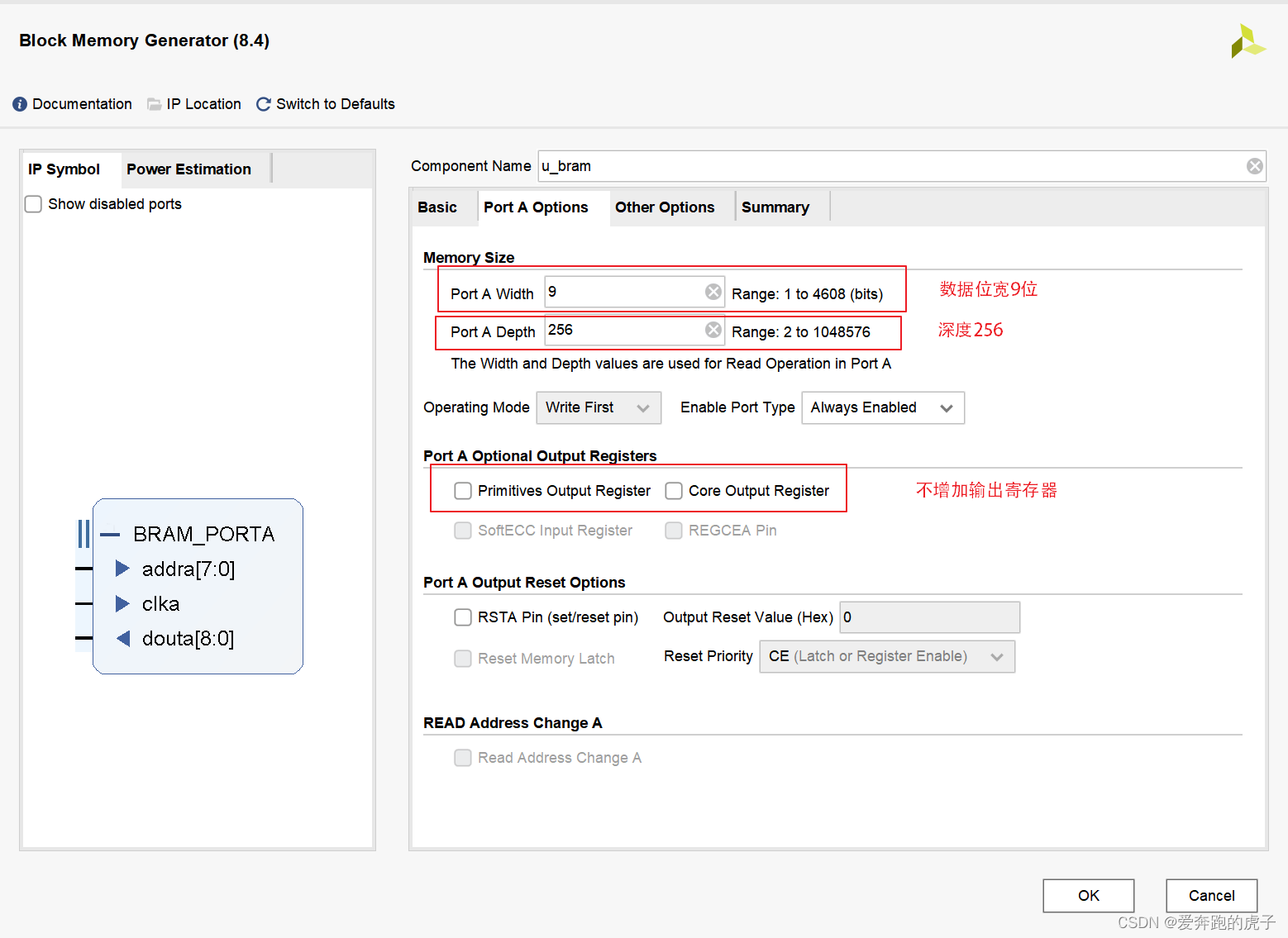Click the IP Location folder icon
1288x938 pixels.
(154, 103)
